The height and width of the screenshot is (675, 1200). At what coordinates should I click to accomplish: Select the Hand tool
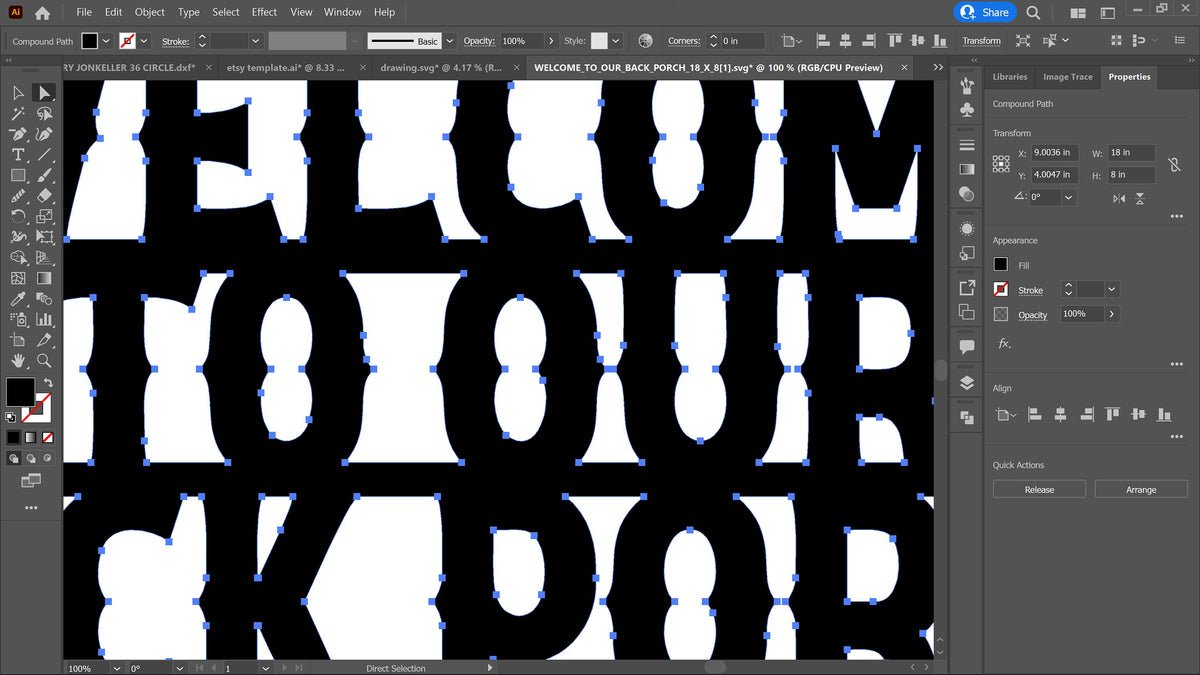pos(18,360)
